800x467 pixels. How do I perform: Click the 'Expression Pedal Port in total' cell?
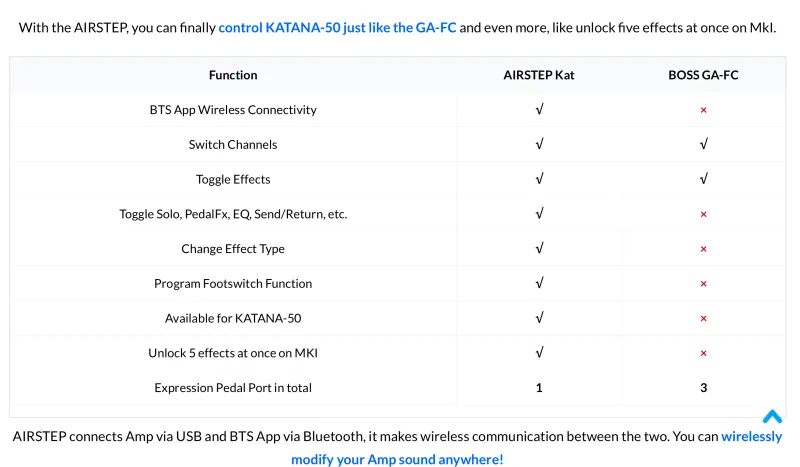pyautogui.click(x=233, y=388)
